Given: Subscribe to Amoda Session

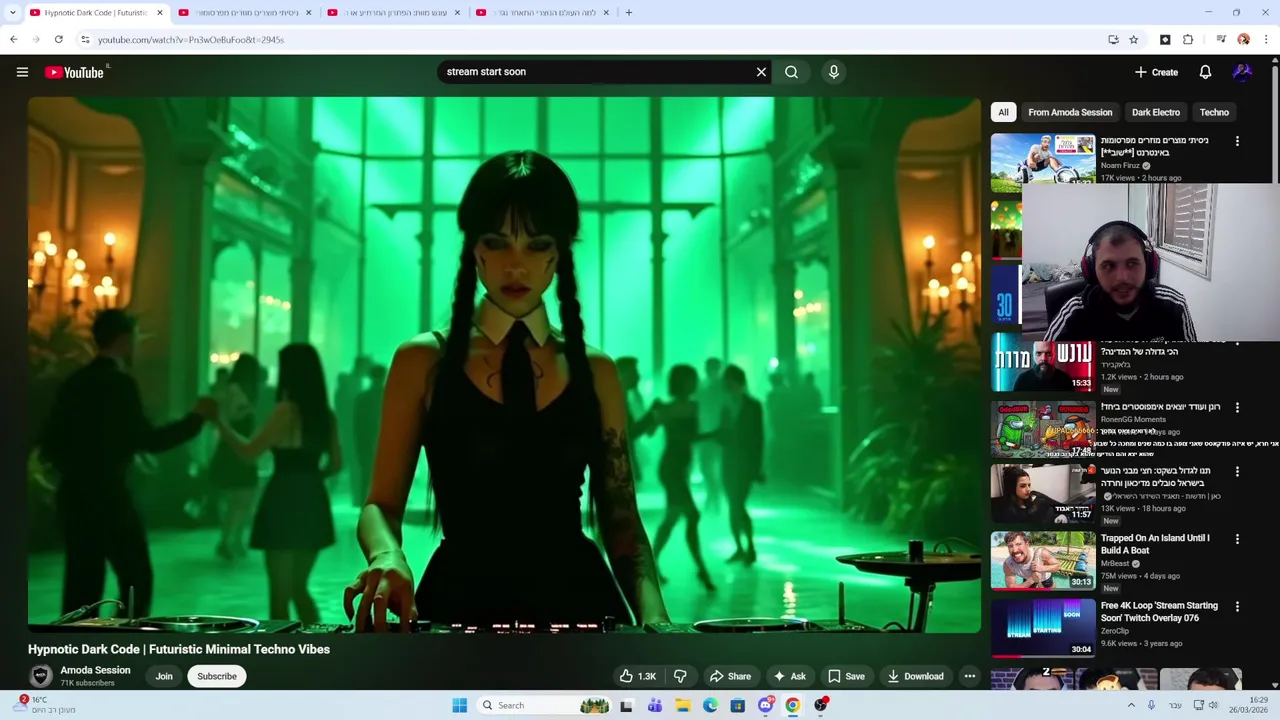Looking at the screenshot, I should point(217,676).
